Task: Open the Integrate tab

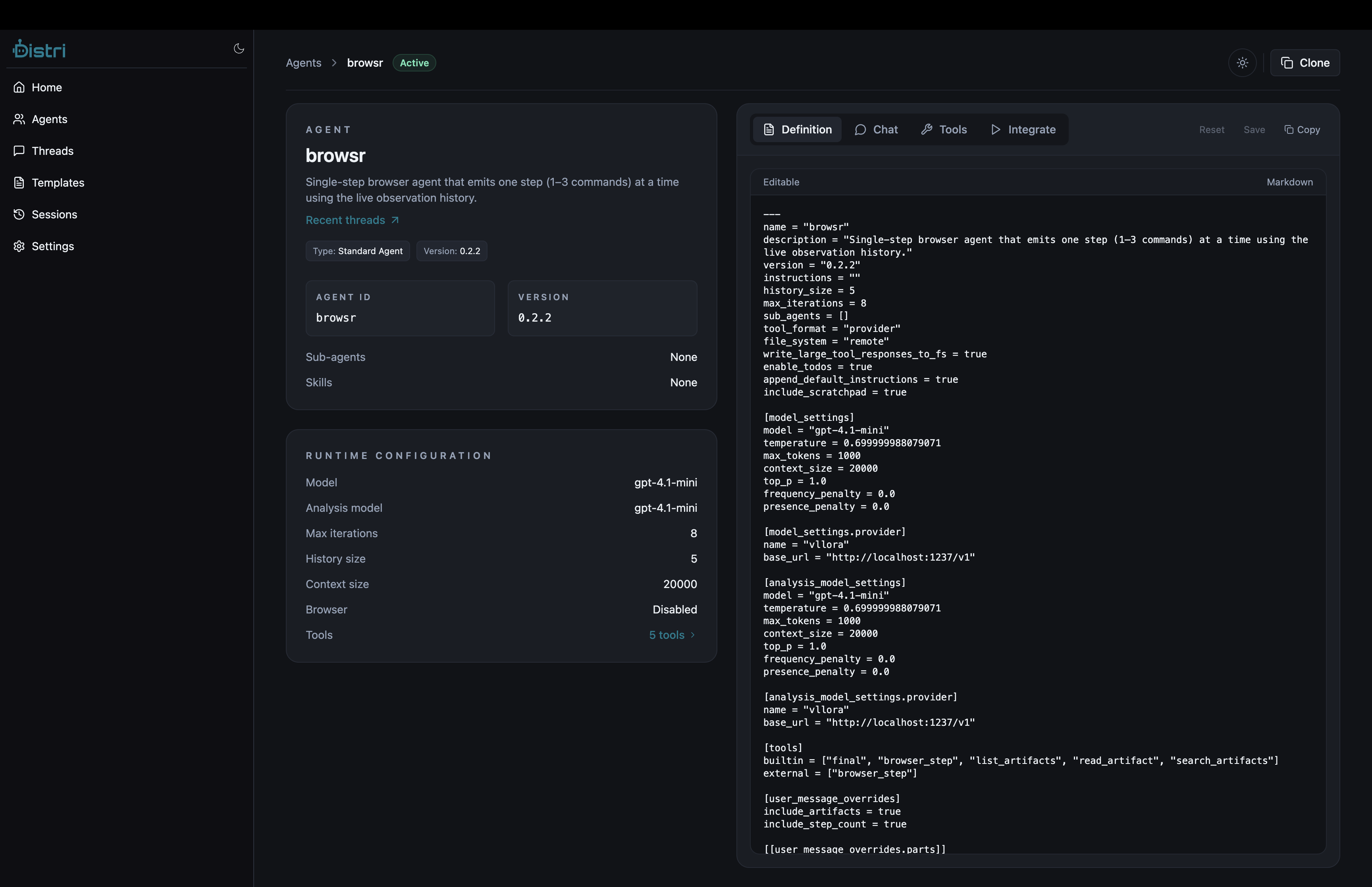Action: tap(1023, 129)
